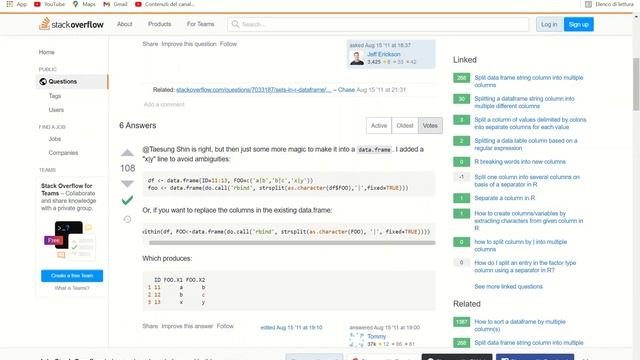Click See more linked questions

[x=509, y=287]
